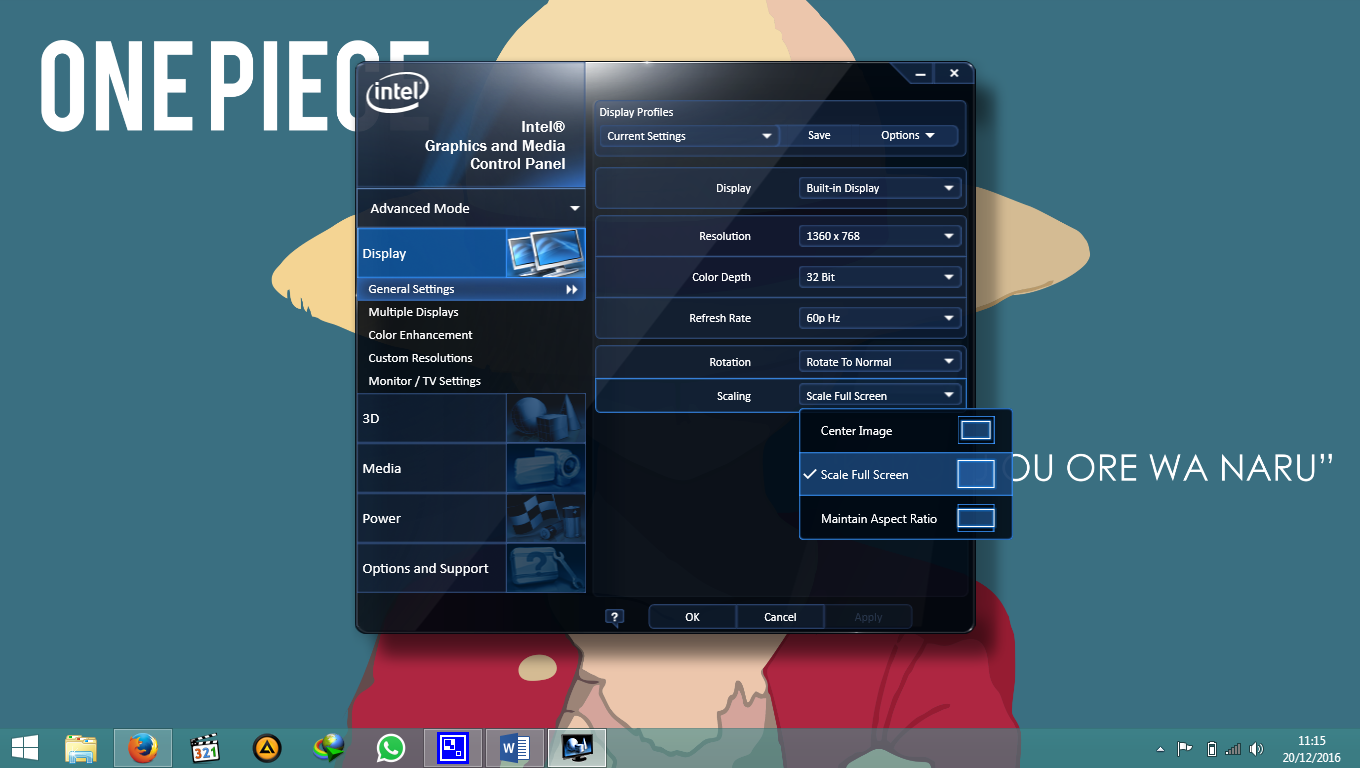Open AIMP player from the taskbar
The image size is (1360, 768).
[267, 748]
